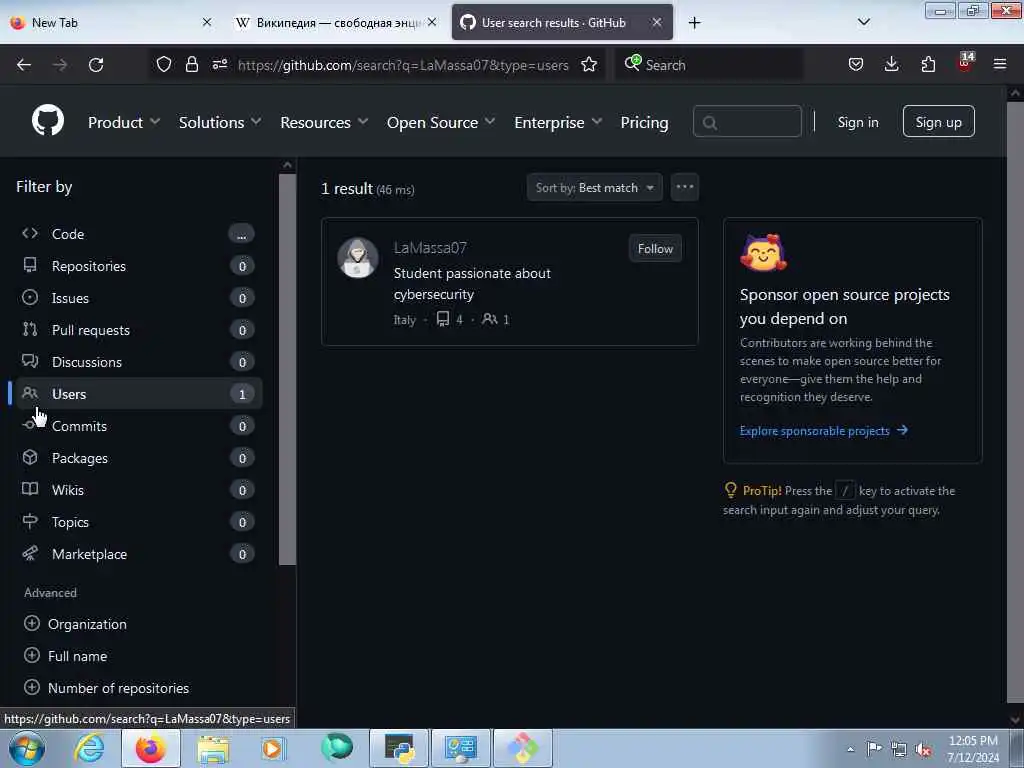Screen dimensions: 1024x768
Task: Switch to the New Tab browser tab
Action: (111, 22)
